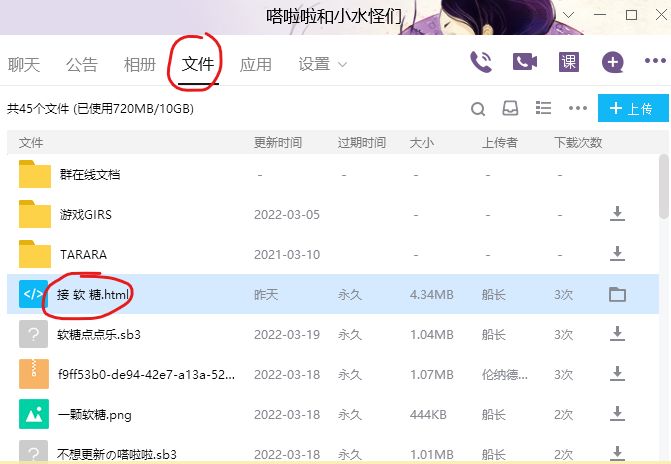This screenshot has height=464, width=671.
Task: Sort by 上传者 column header
Action: [499, 143]
